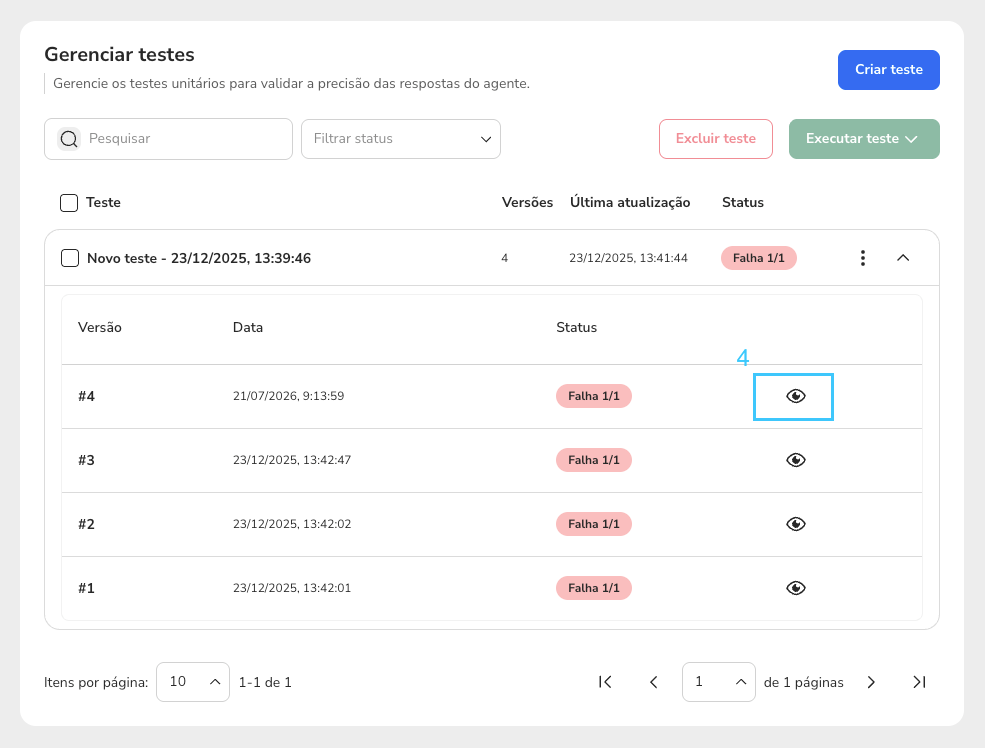Screen dimensions: 985x748
Task: Go to next page
Action: click(871, 682)
